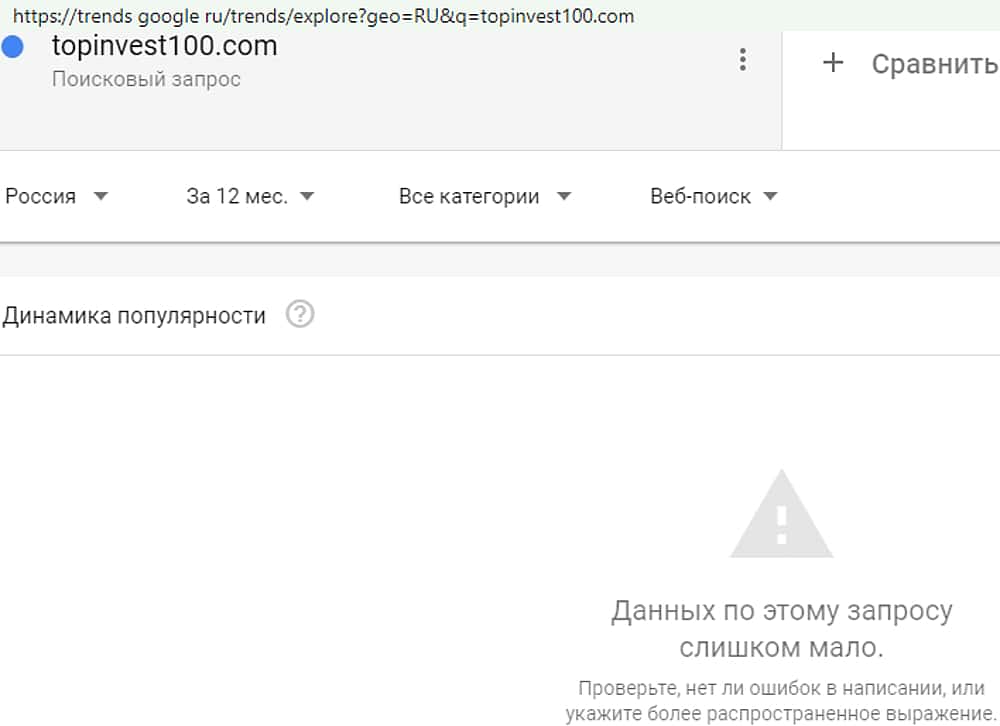This screenshot has height=726, width=1000.
Task: Click the blue dot next to topinvest100.com
Action: (x=13, y=47)
